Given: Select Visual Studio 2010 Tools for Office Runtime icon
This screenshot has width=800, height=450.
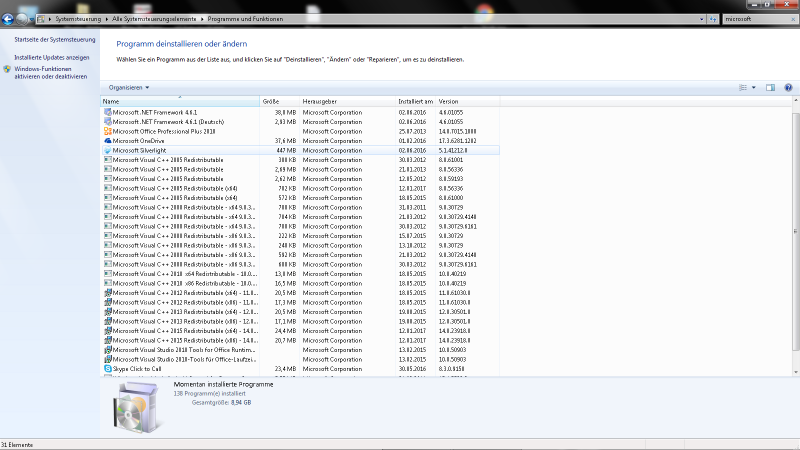Looking at the screenshot, I should pos(108,350).
